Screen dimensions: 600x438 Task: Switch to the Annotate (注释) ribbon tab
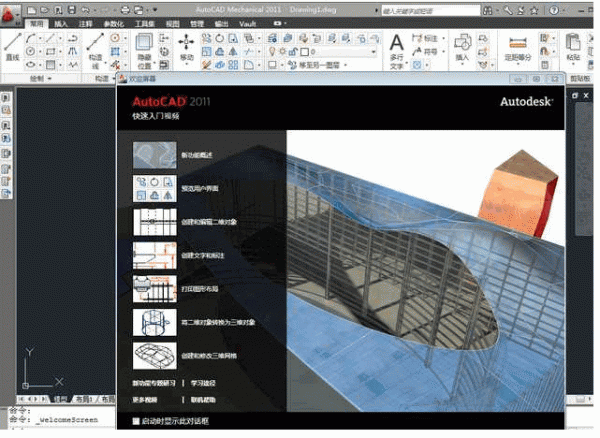tap(85, 24)
